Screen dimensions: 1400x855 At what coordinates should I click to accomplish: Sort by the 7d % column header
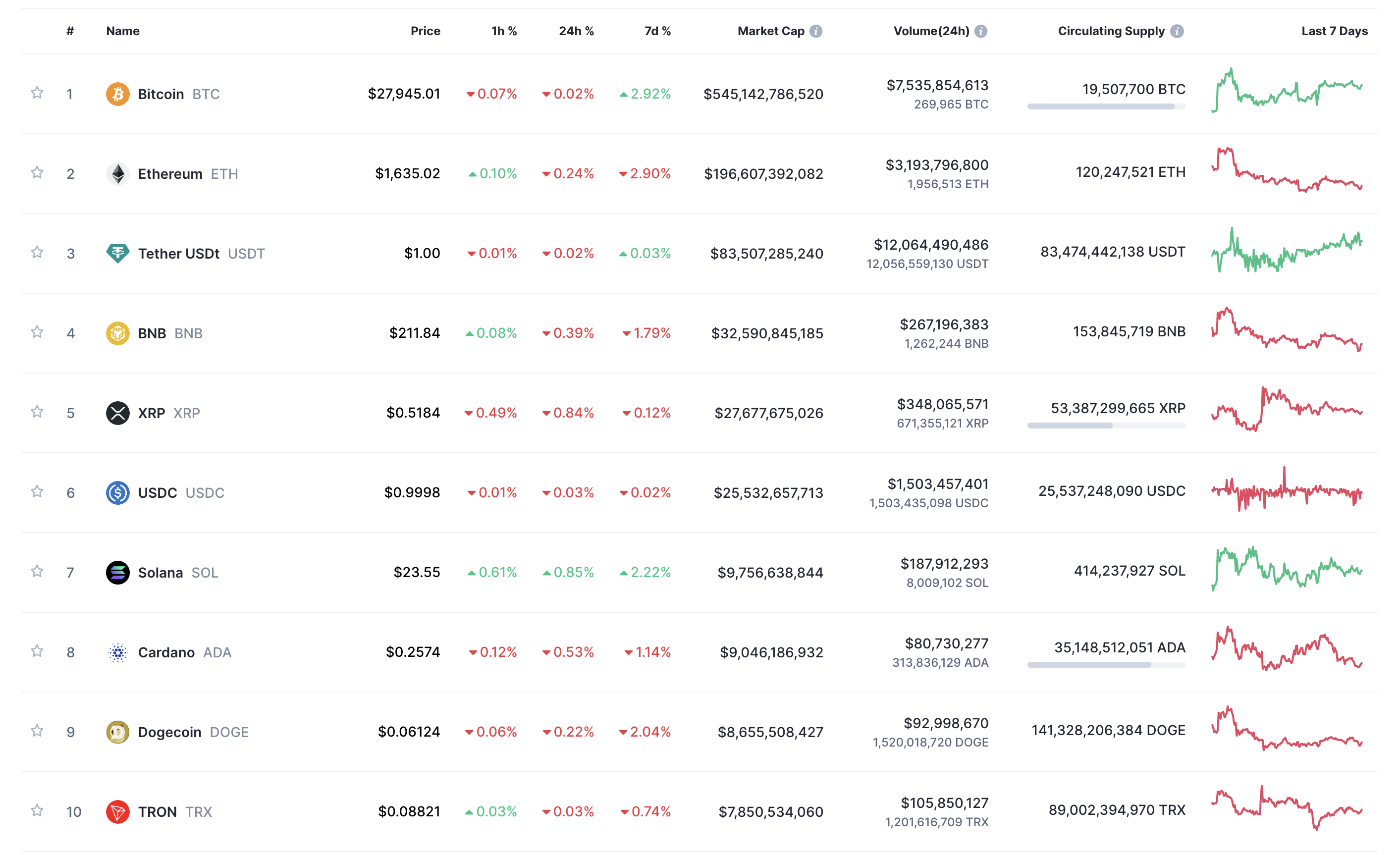point(657,31)
